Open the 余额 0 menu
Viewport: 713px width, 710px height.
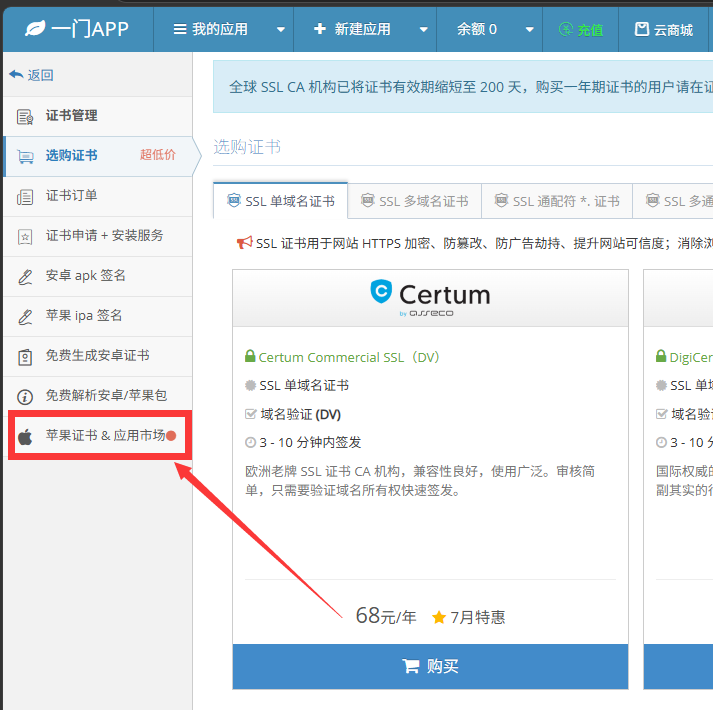click(x=490, y=29)
